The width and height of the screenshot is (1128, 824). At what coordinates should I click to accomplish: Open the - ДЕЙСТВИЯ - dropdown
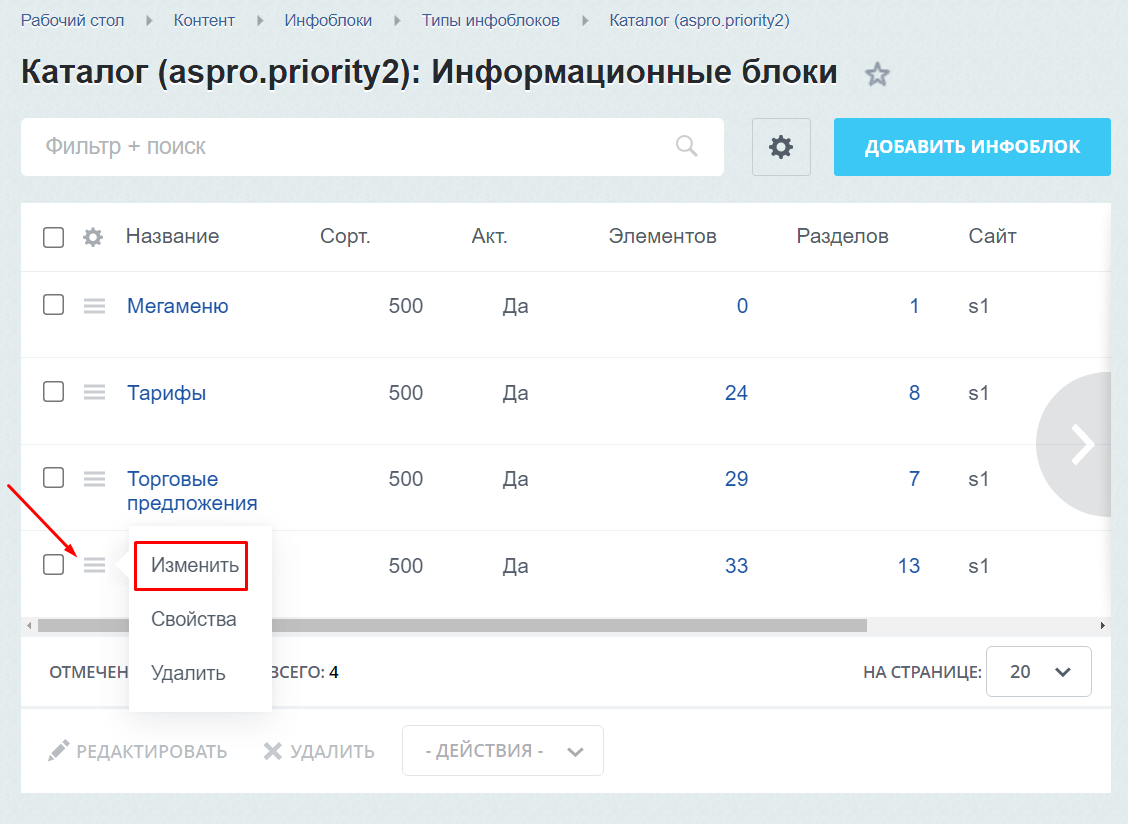pyautogui.click(x=503, y=751)
